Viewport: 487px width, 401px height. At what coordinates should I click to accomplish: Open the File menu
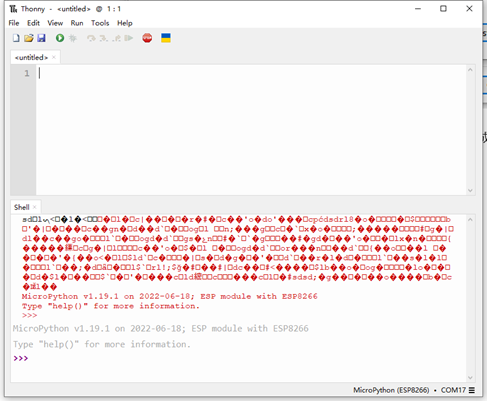14,23
